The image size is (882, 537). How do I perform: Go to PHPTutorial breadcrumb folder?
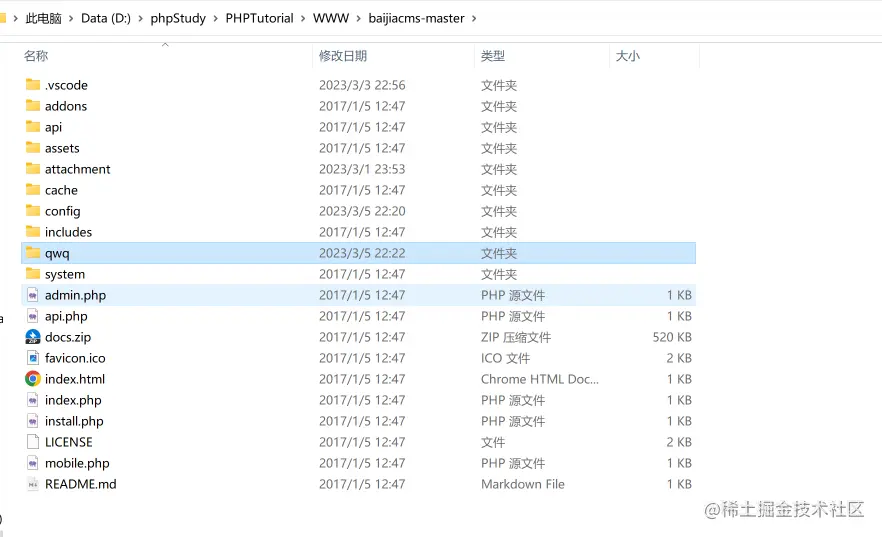(x=259, y=19)
